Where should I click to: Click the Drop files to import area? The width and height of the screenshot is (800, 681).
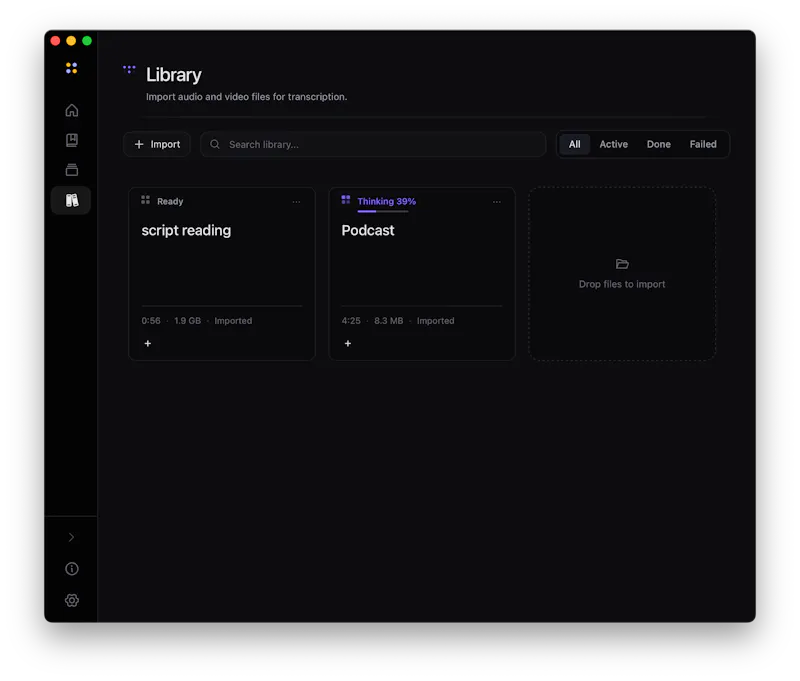coord(622,274)
